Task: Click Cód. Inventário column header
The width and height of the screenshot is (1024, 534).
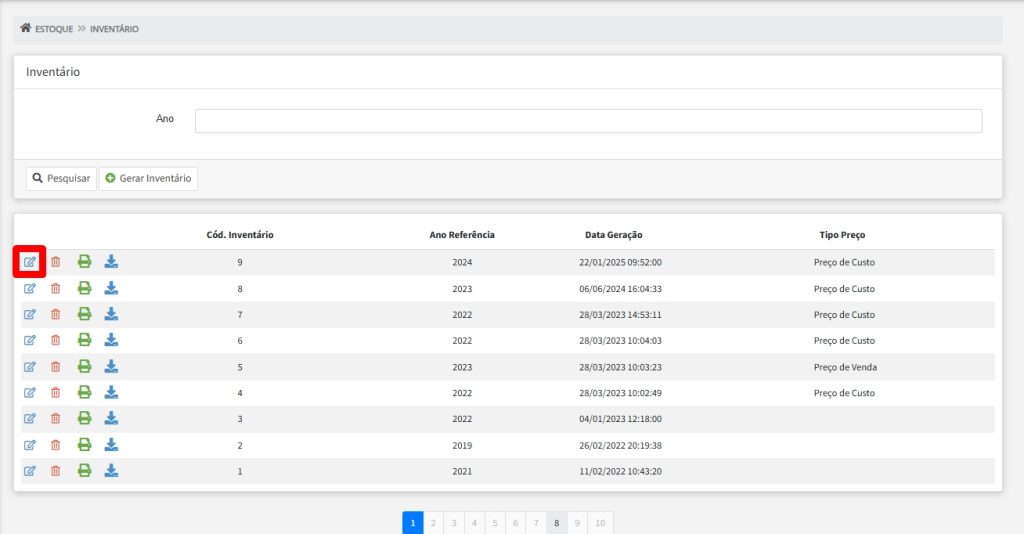Action: 240,235
